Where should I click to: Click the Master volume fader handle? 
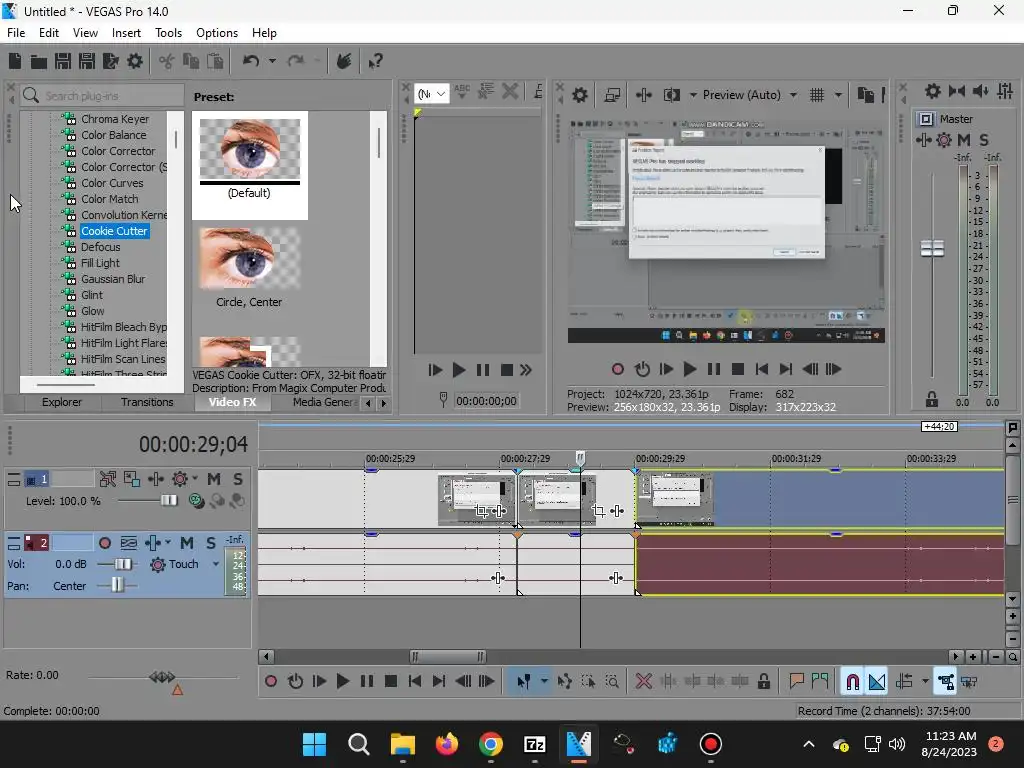coord(932,248)
